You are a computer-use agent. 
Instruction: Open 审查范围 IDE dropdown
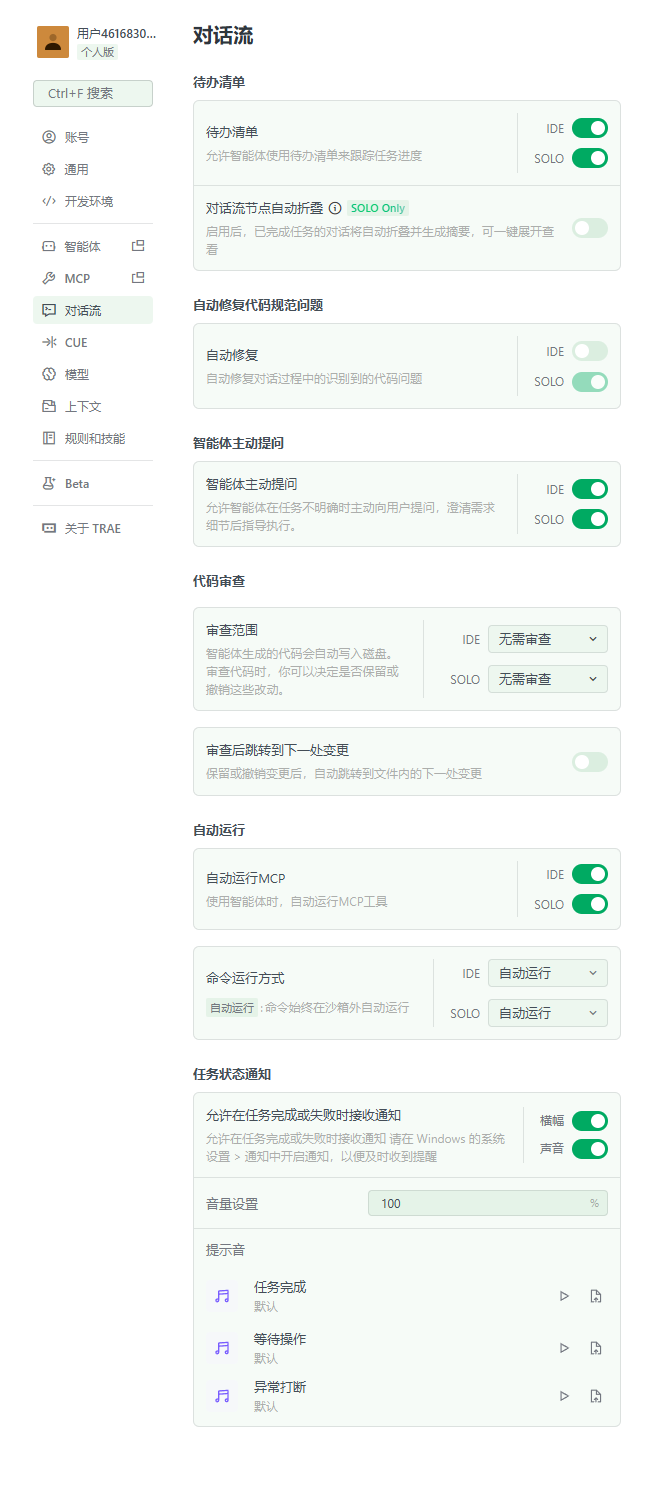(x=547, y=639)
